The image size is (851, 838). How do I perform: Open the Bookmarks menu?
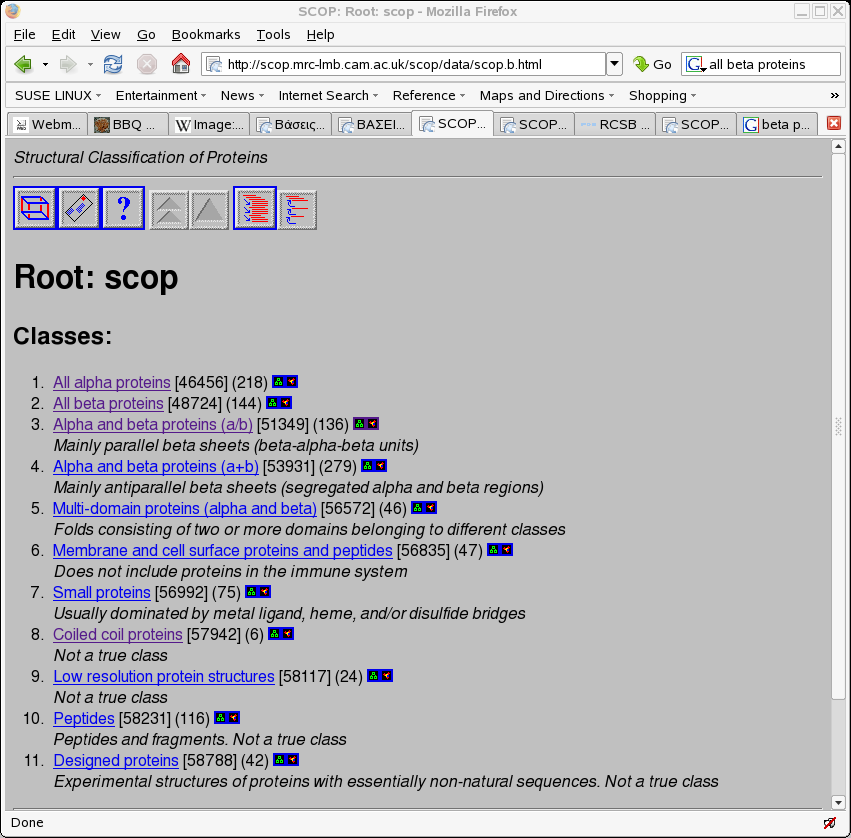pos(206,35)
